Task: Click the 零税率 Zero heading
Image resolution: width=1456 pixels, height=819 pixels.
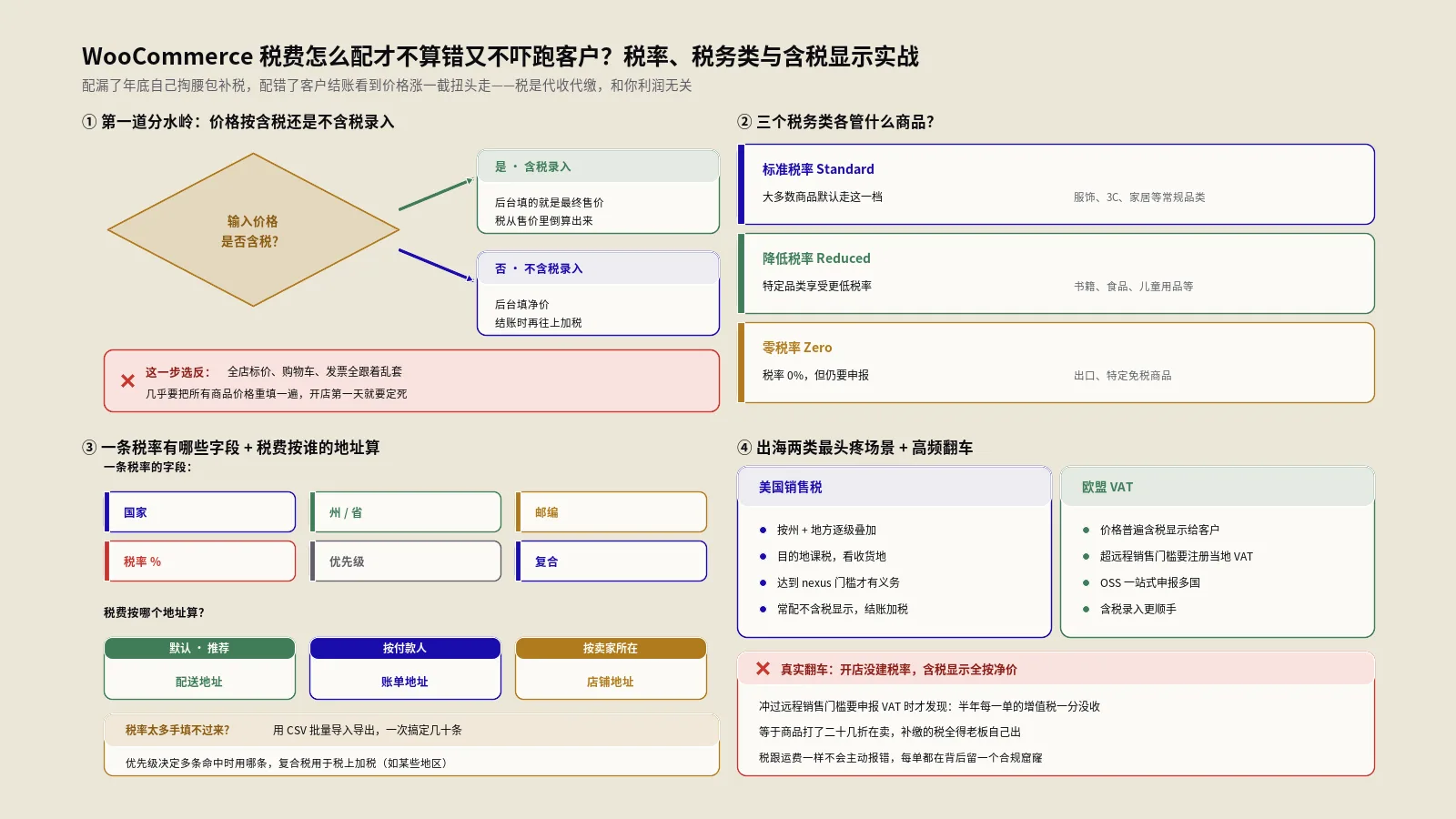Action: pyautogui.click(x=797, y=348)
